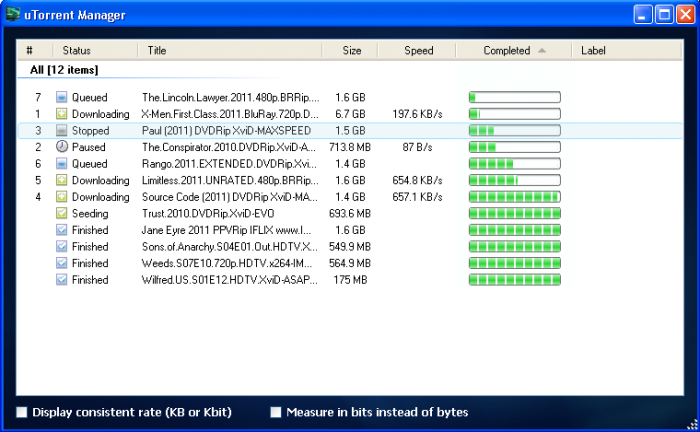Select Wilfred.US.S01E12.HDTV title
The width and height of the screenshot is (700, 432).
[229, 280]
